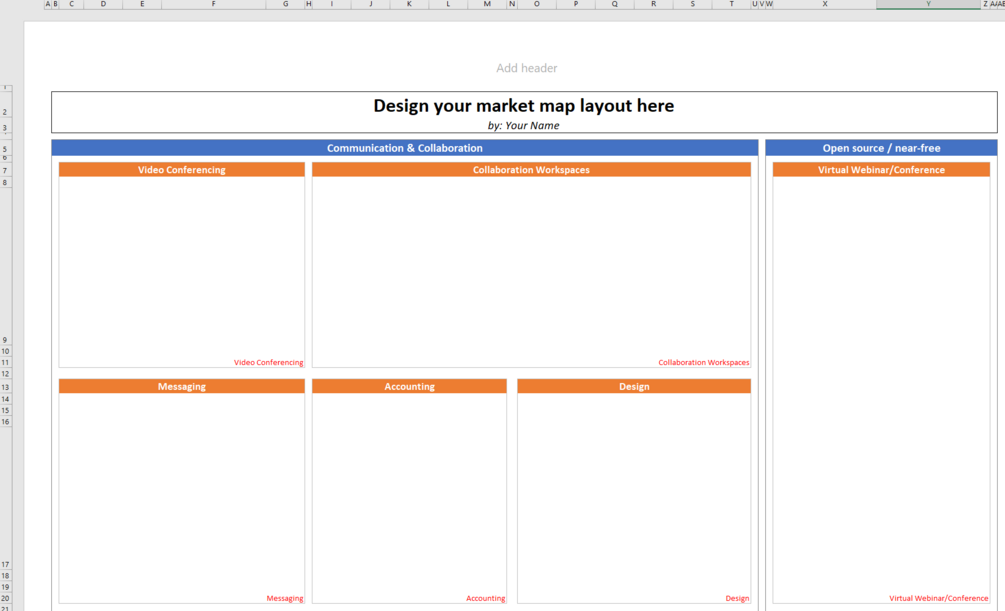
Task: Select row 11 header
Action: pyautogui.click(x=5, y=363)
